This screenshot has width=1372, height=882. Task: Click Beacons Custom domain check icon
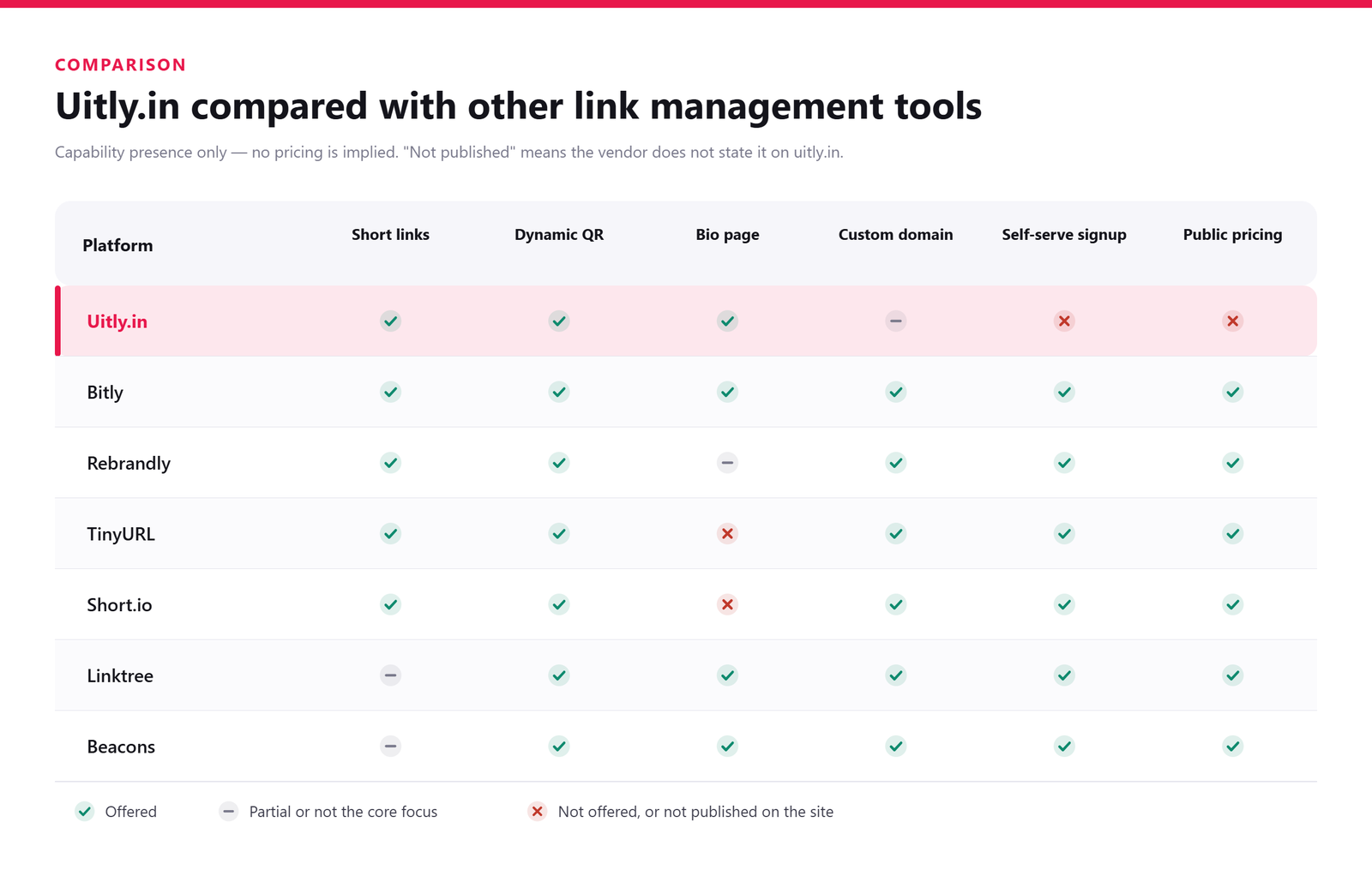click(x=896, y=747)
